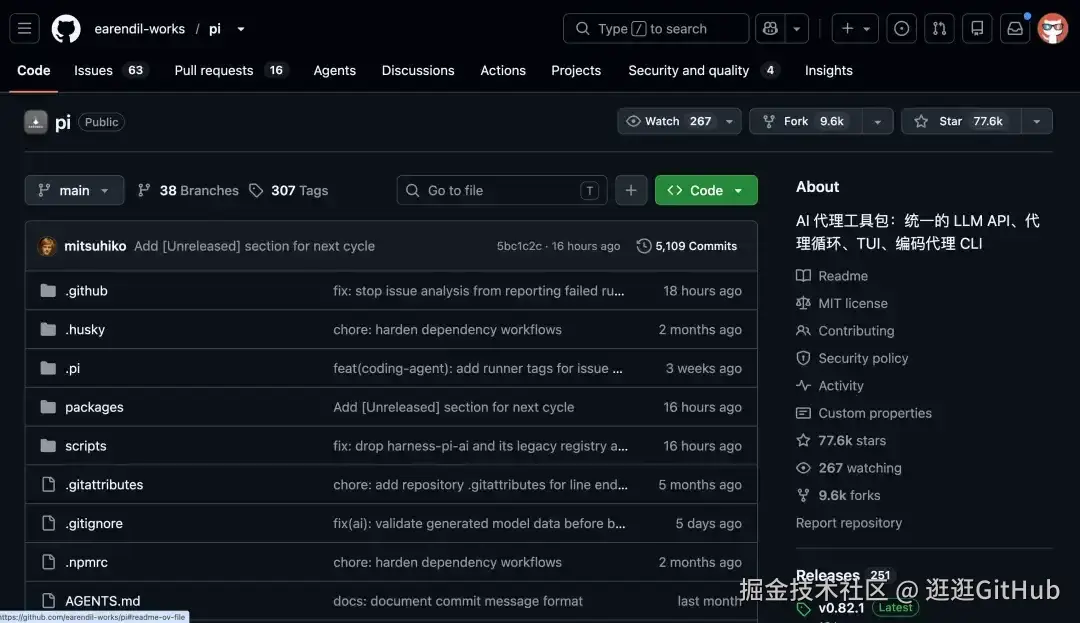Image resolution: width=1080 pixels, height=623 pixels.
Task: Click the add file plus button
Action: pyautogui.click(x=631, y=190)
